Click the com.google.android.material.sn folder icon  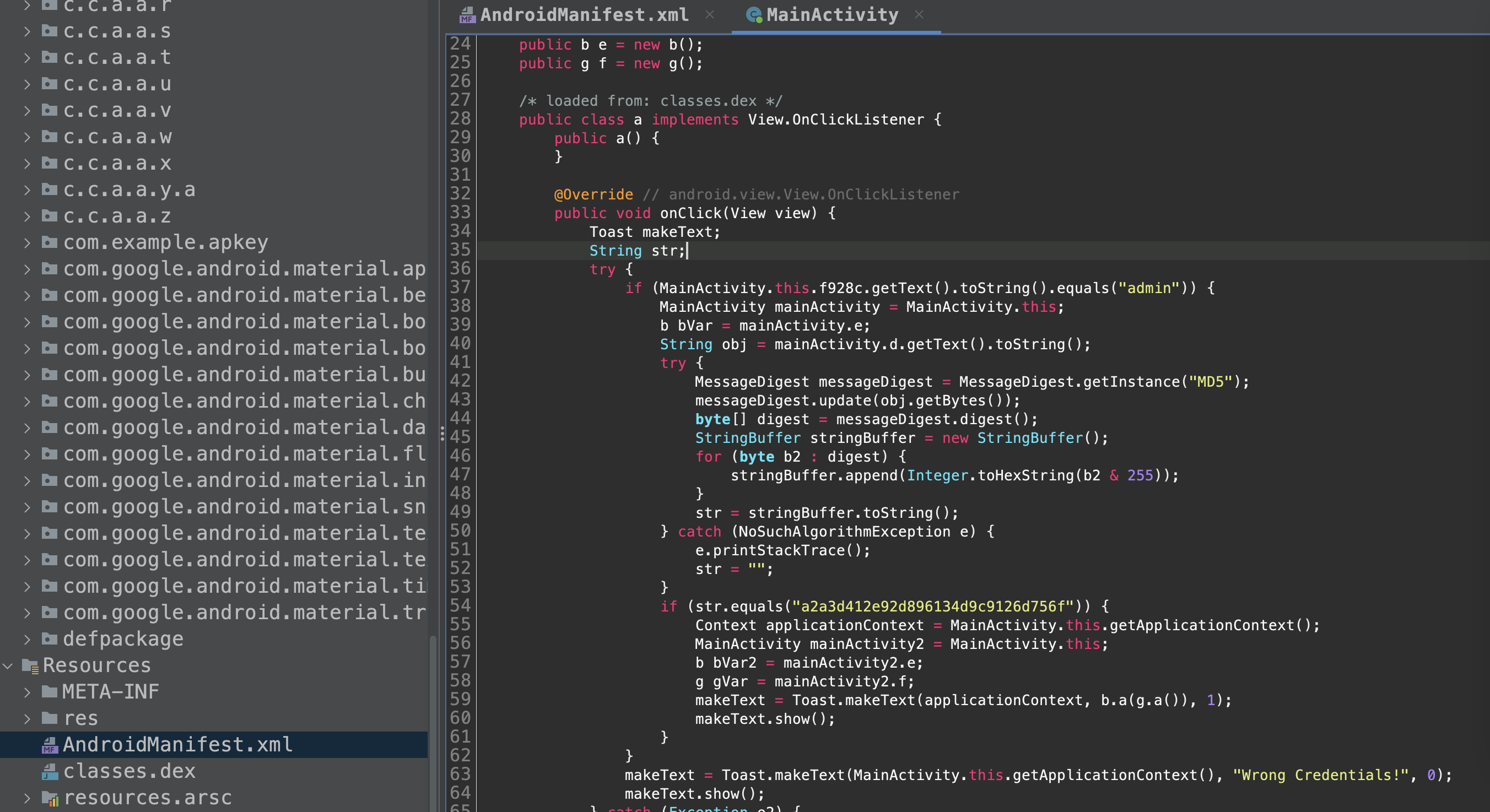click(x=50, y=507)
